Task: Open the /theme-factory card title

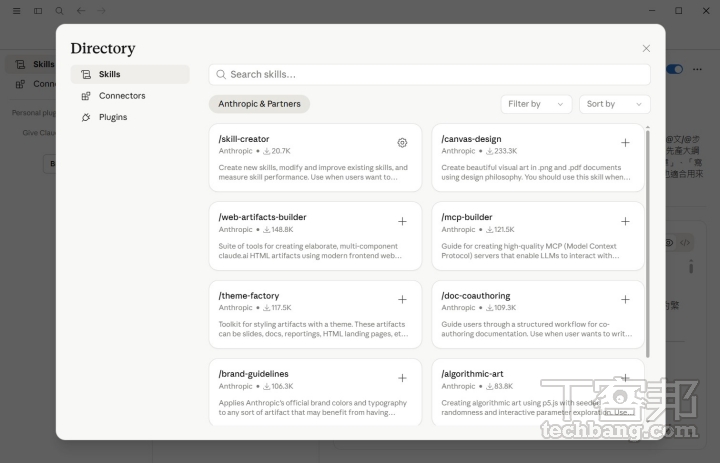Action: (x=249, y=296)
